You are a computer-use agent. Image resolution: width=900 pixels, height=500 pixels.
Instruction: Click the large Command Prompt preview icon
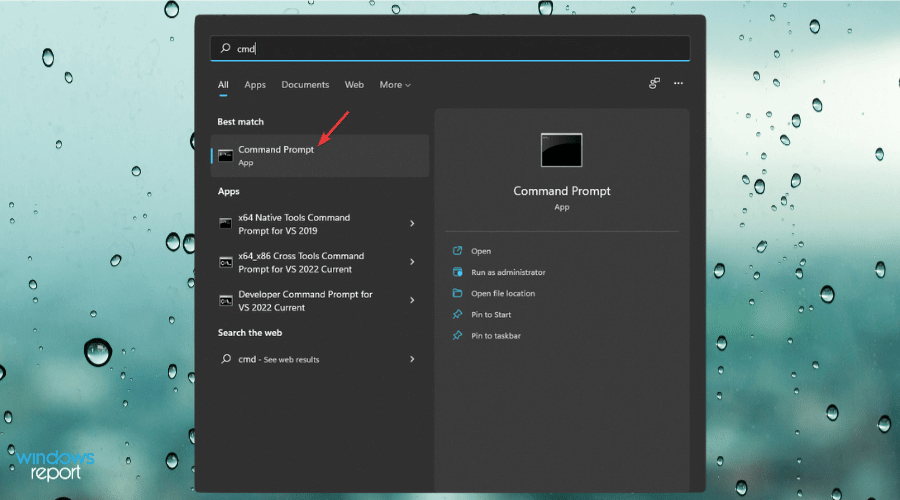coord(561,150)
